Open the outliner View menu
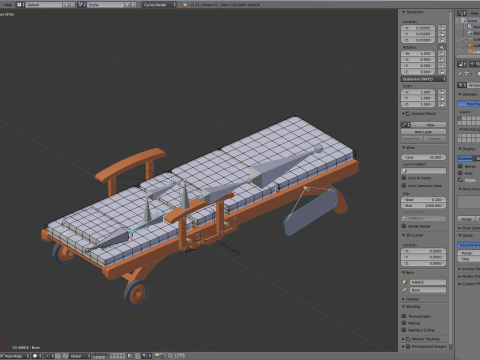Screen dimensions: 480x360 coord(475,13)
